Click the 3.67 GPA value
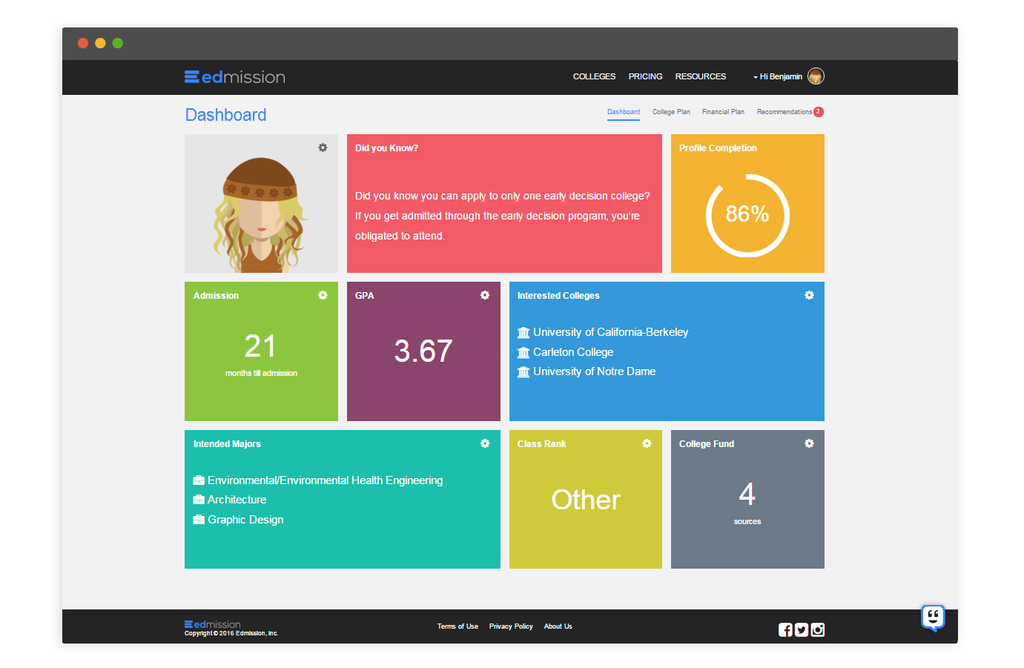Viewport: 1024px width, 668px height. click(x=423, y=351)
